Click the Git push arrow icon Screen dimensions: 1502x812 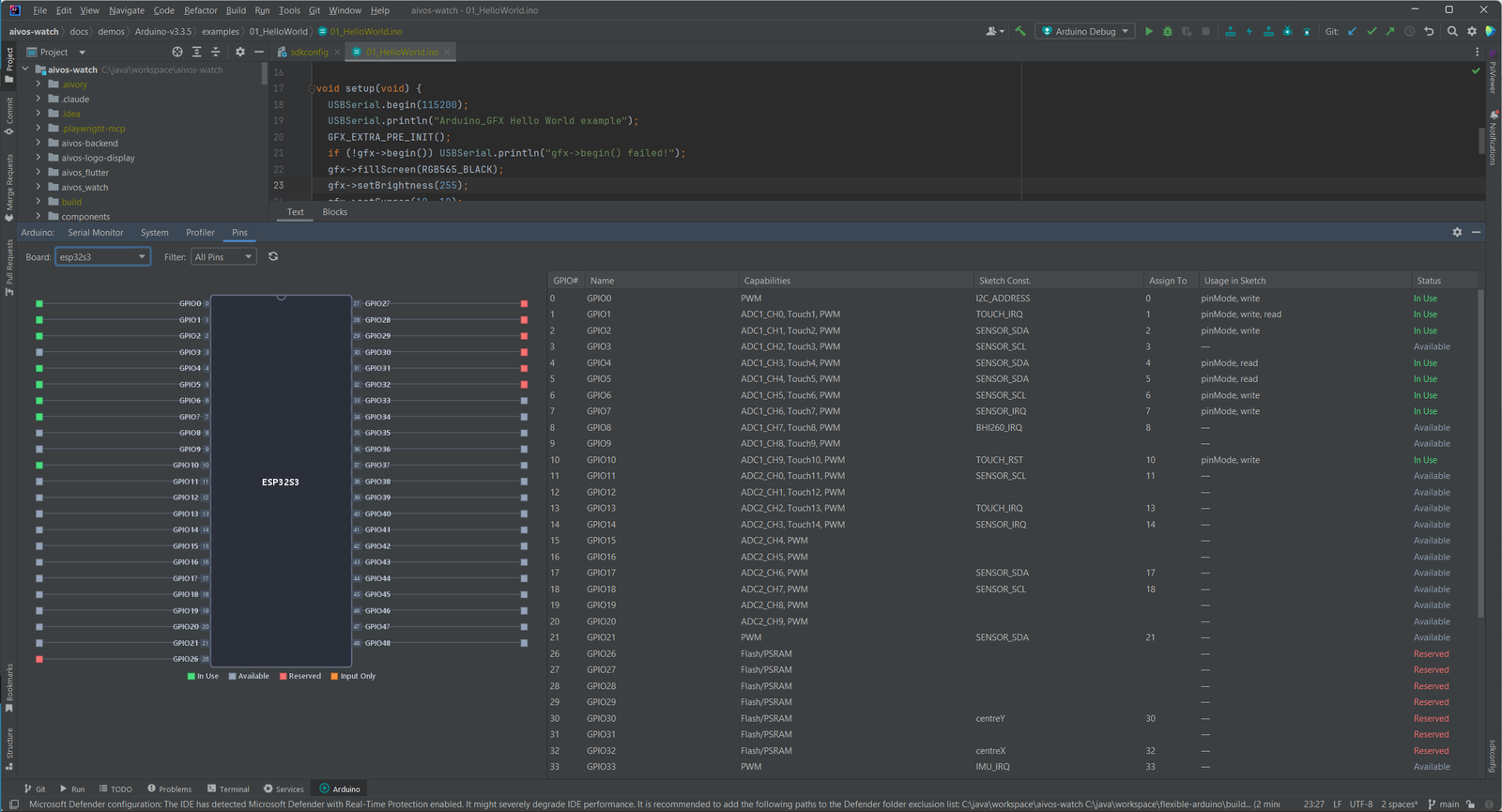click(x=1390, y=31)
